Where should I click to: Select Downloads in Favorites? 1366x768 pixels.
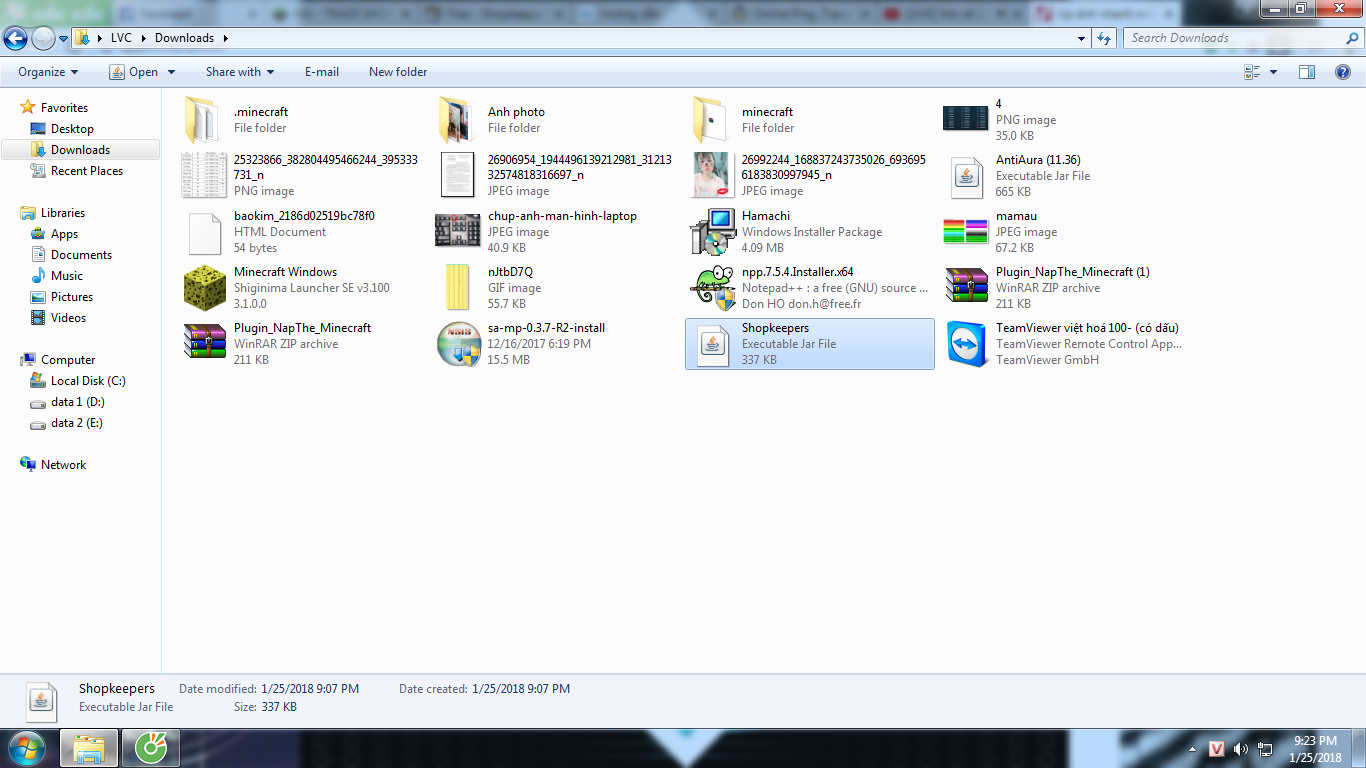pyautogui.click(x=80, y=150)
